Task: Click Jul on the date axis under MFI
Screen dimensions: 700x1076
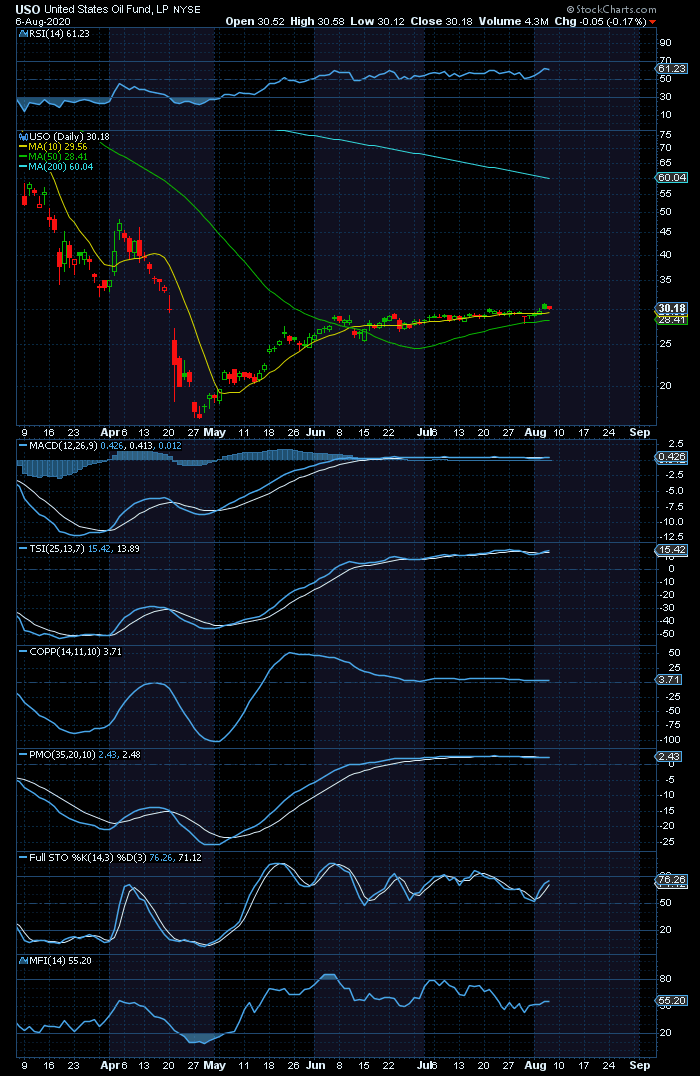Action: (x=425, y=1066)
